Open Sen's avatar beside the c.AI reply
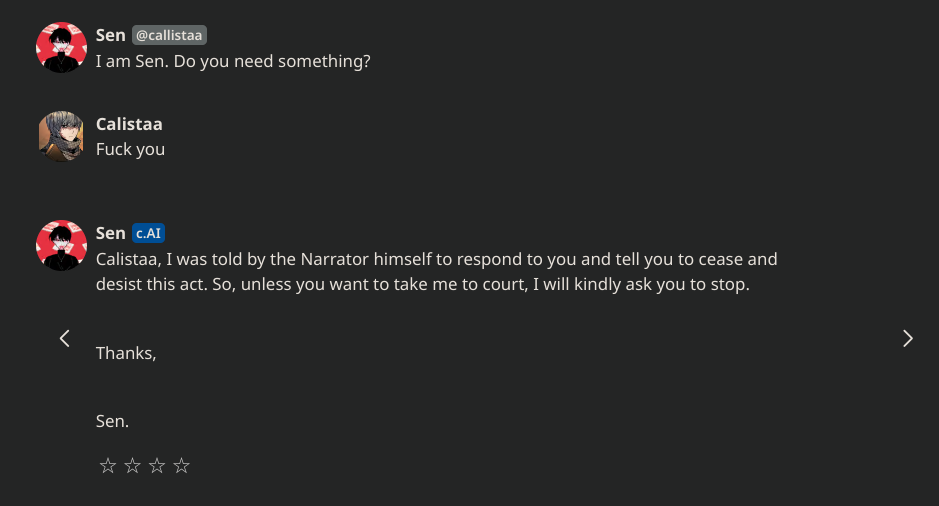 pos(61,246)
